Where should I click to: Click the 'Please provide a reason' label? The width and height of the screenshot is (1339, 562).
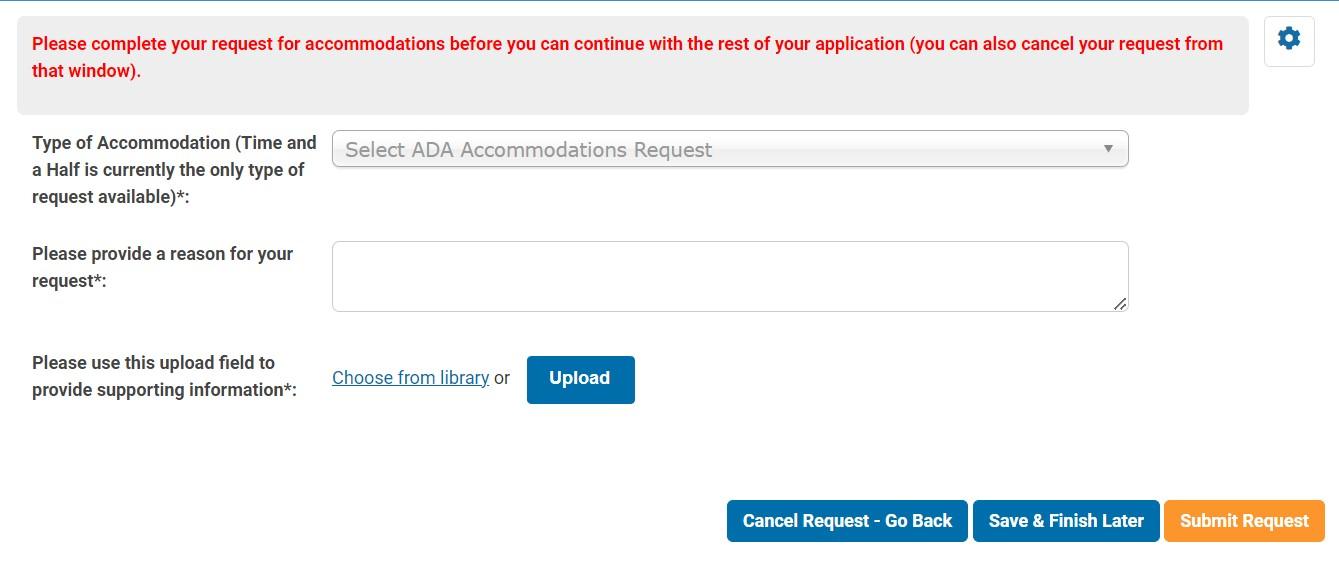pos(162,267)
